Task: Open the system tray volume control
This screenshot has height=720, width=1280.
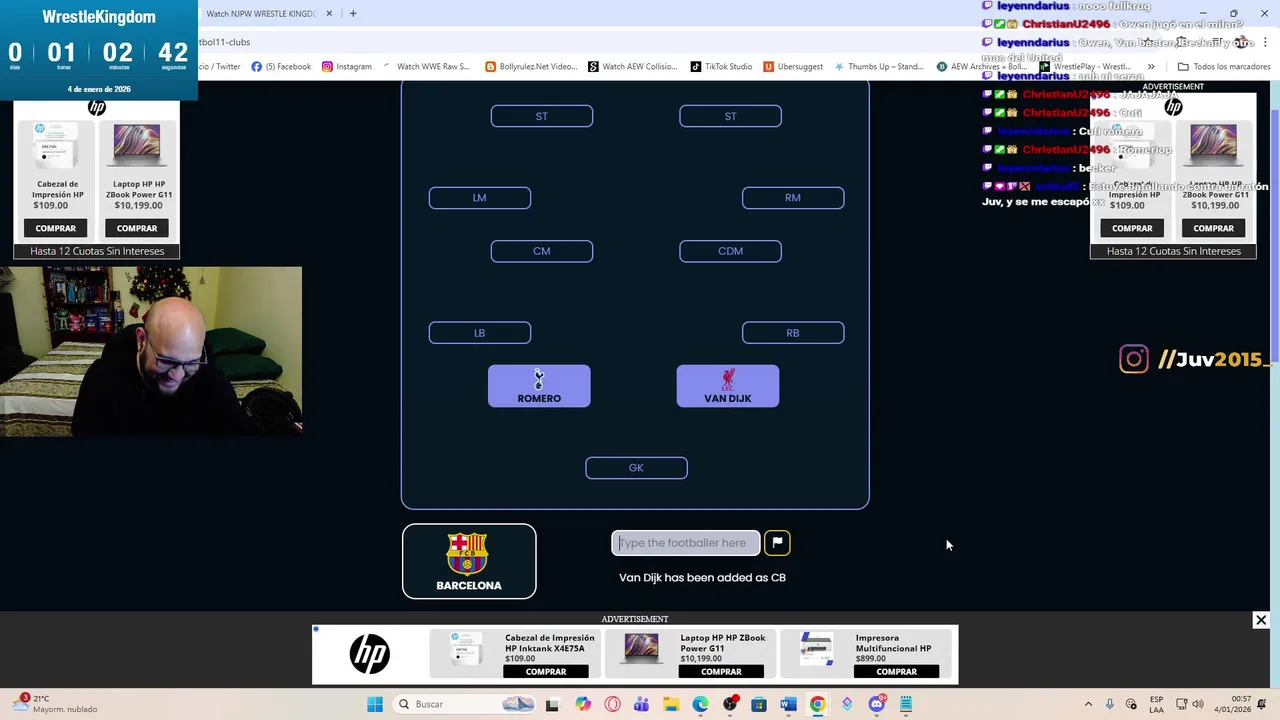Action: [1198, 704]
